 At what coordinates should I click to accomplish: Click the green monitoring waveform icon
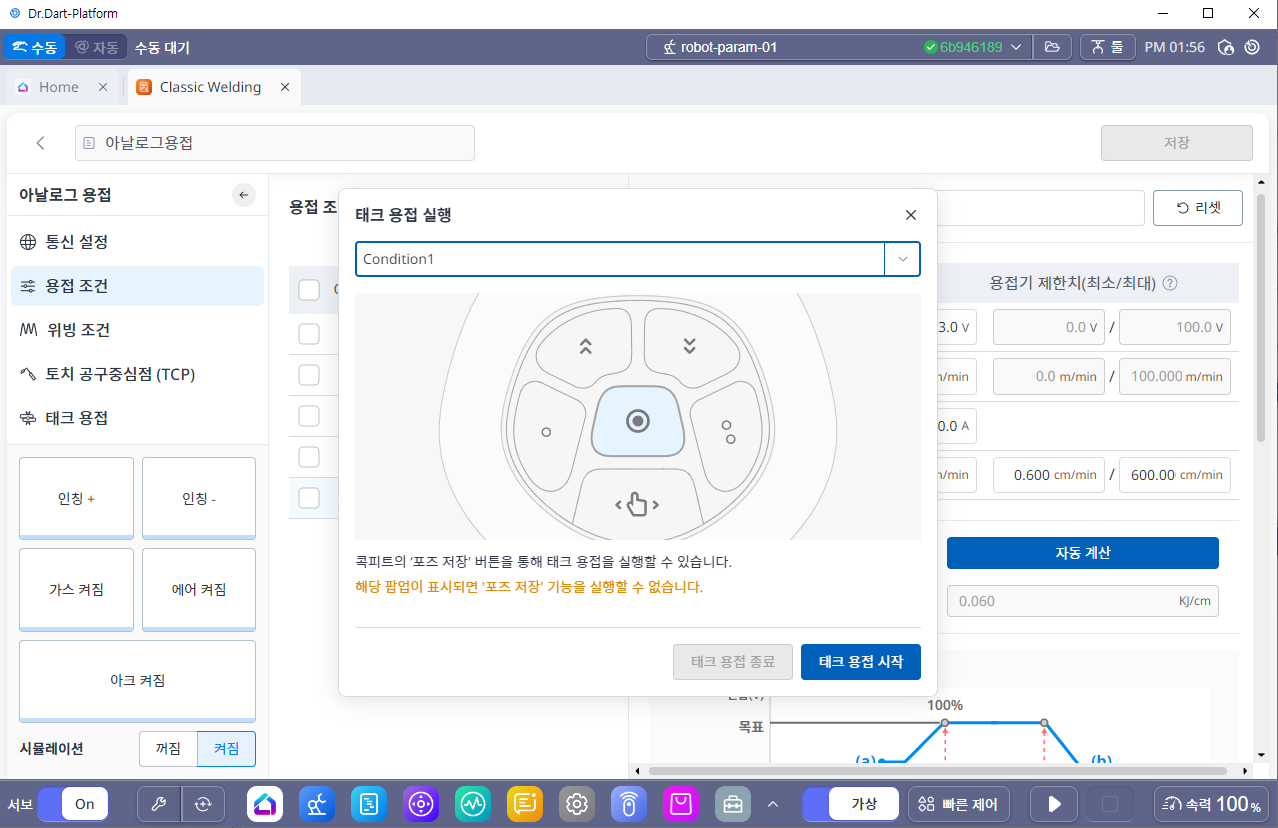tap(472, 804)
